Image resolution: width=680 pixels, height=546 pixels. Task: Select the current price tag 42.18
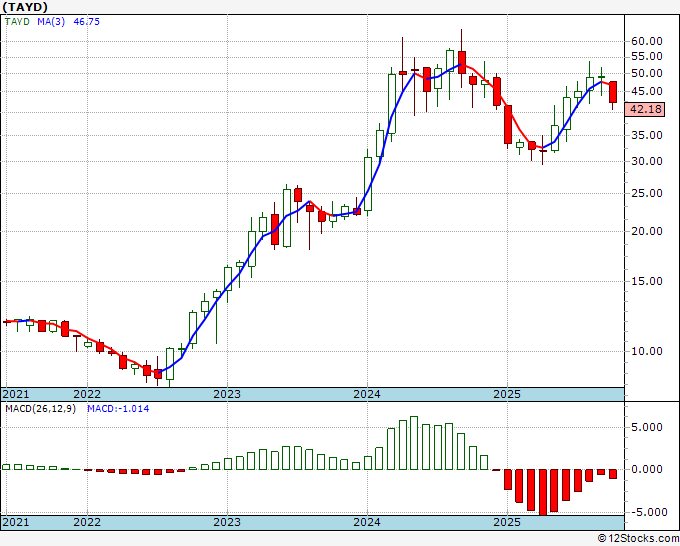coord(645,109)
